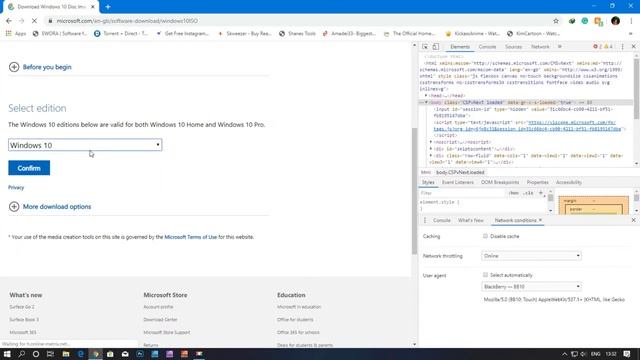The width and height of the screenshot is (640, 360).
Task: Click the browser Back arrow
Action: (x=9, y=21)
